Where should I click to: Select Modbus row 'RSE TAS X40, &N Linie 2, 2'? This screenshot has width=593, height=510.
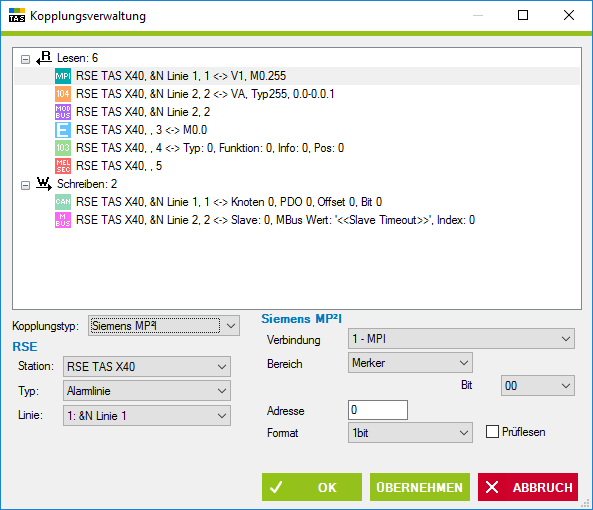(x=143, y=112)
